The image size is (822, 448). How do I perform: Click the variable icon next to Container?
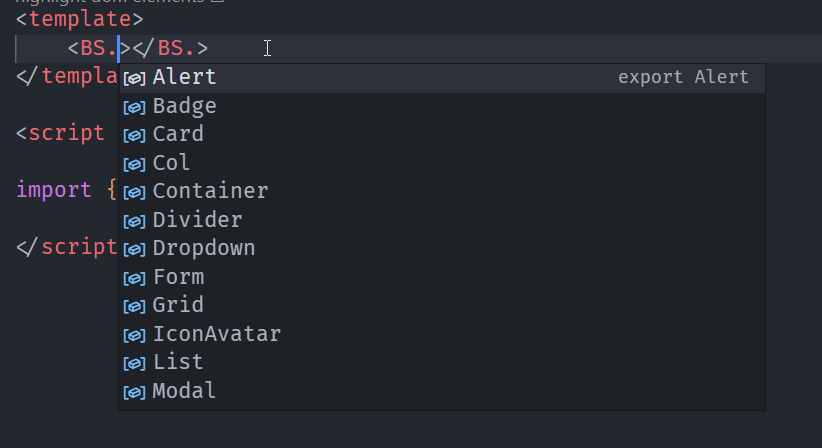click(x=134, y=193)
